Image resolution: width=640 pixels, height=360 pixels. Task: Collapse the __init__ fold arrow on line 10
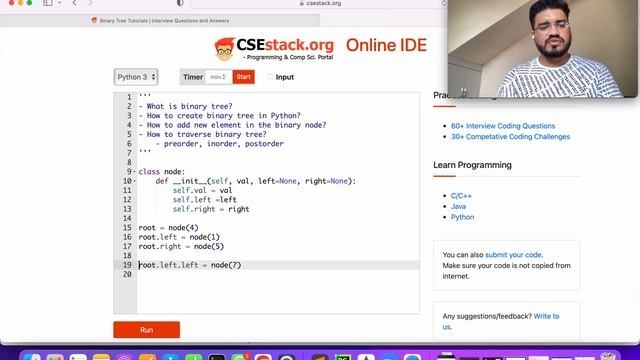[x=135, y=181]
